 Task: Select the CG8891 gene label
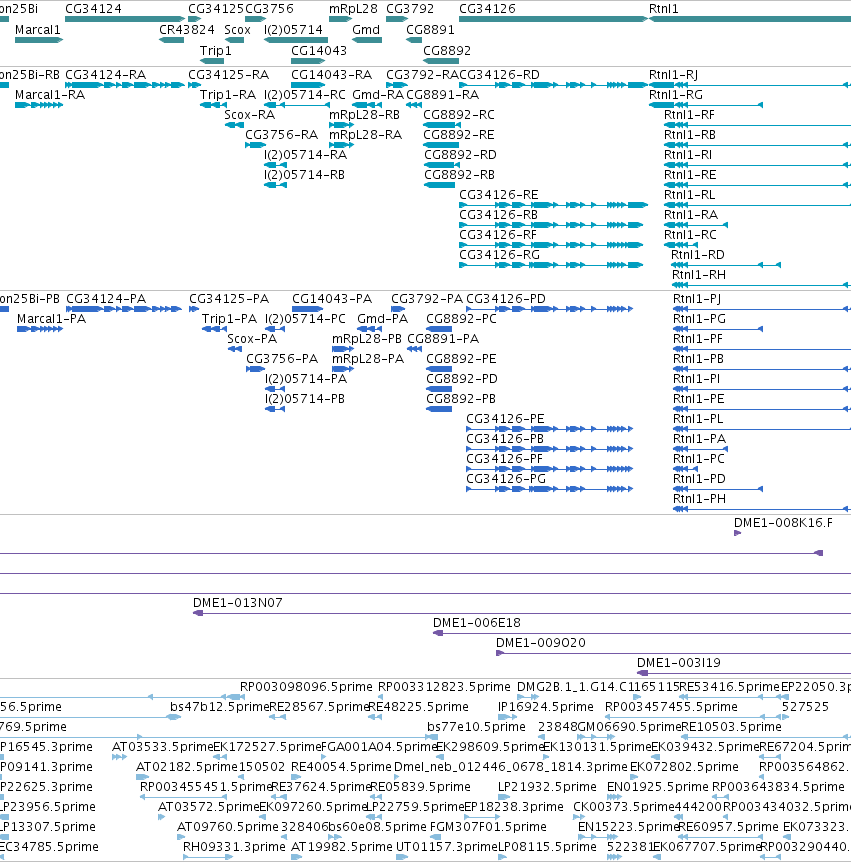pyautogui.click(x=430, y=30)
